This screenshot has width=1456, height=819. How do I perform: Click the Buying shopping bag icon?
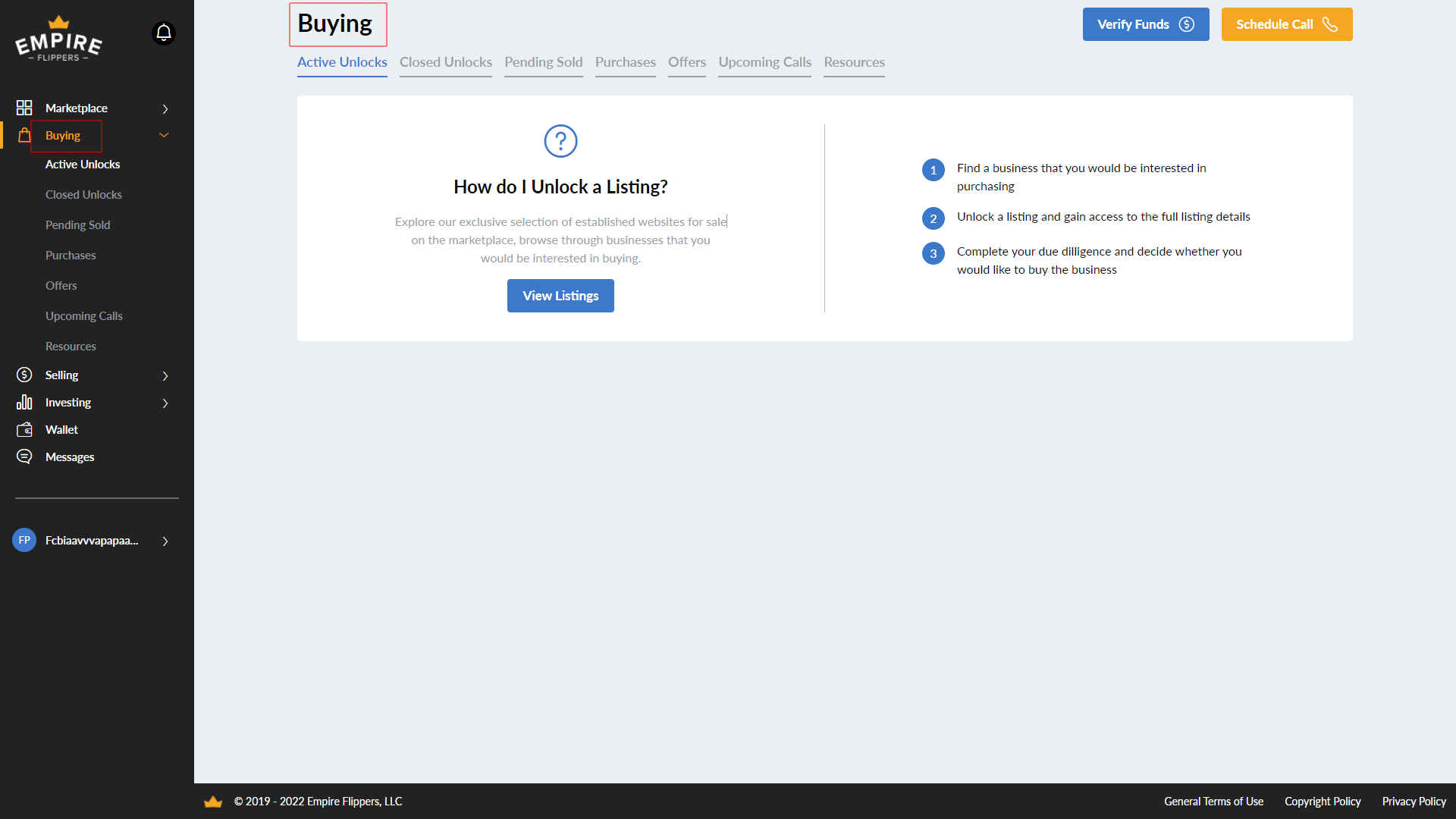coord(24,135)
